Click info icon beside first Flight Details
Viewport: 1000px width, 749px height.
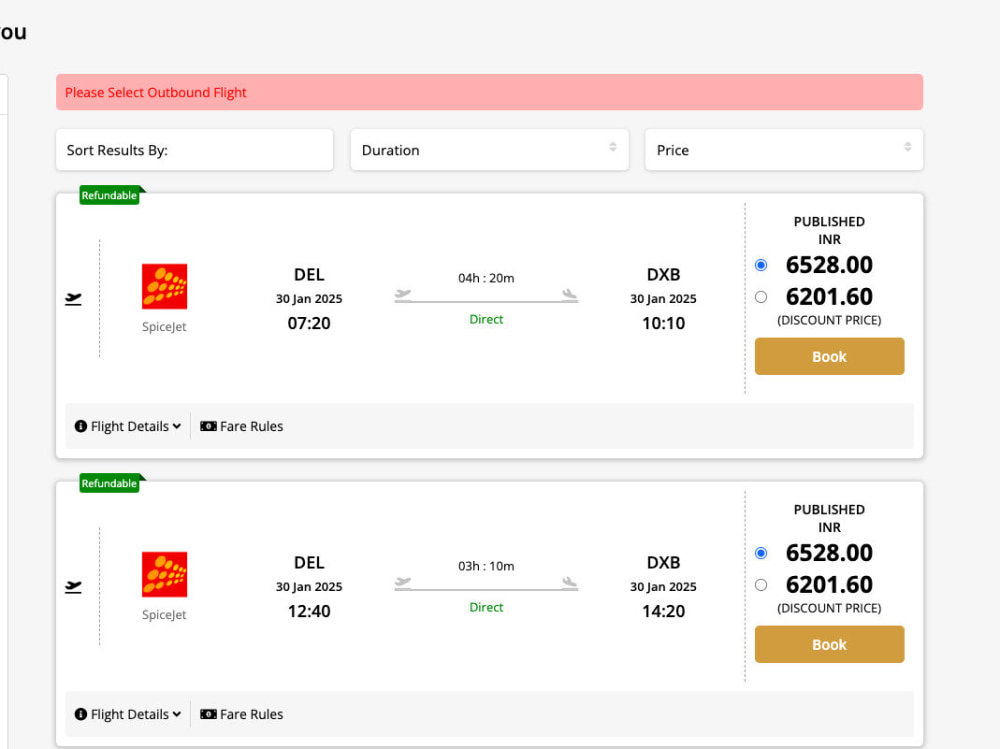81,426
